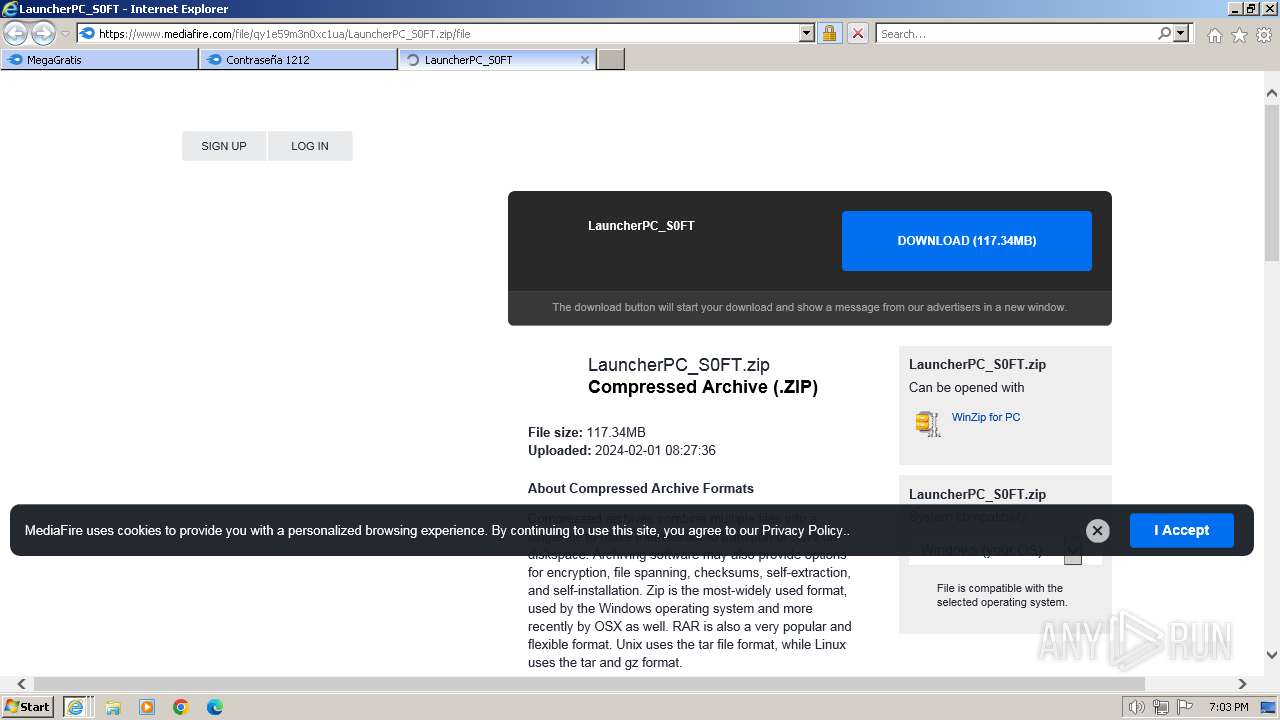
Task: Open the Tools gear icon
Action: coord(1264,35)
